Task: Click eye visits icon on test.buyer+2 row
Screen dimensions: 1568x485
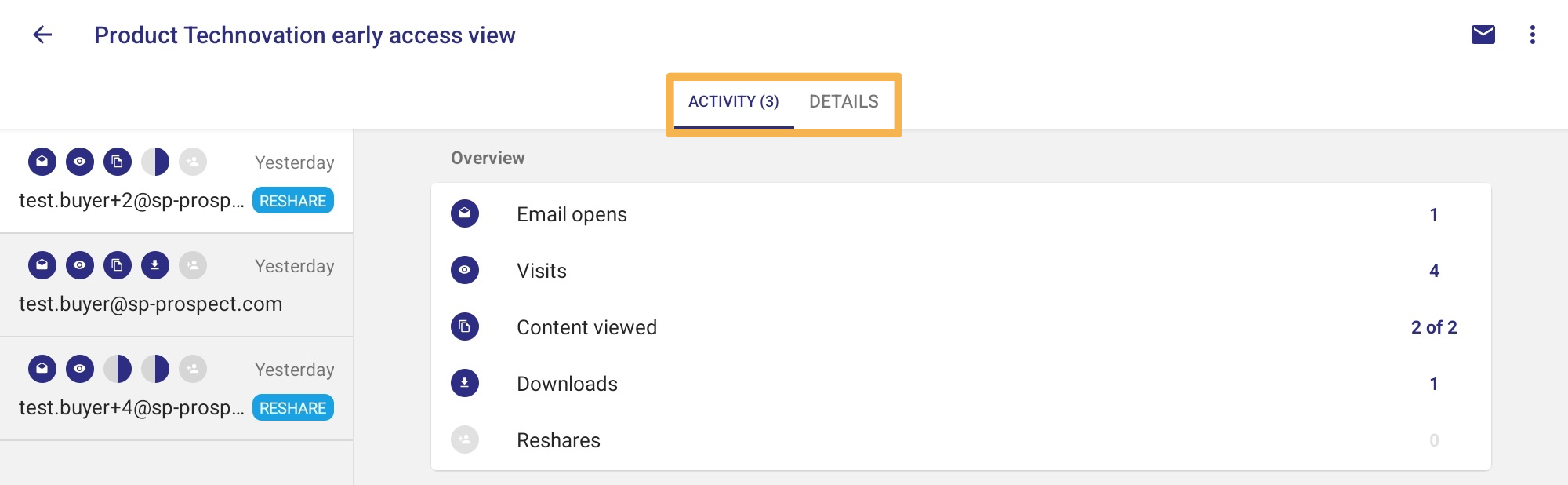Action: 80,162
